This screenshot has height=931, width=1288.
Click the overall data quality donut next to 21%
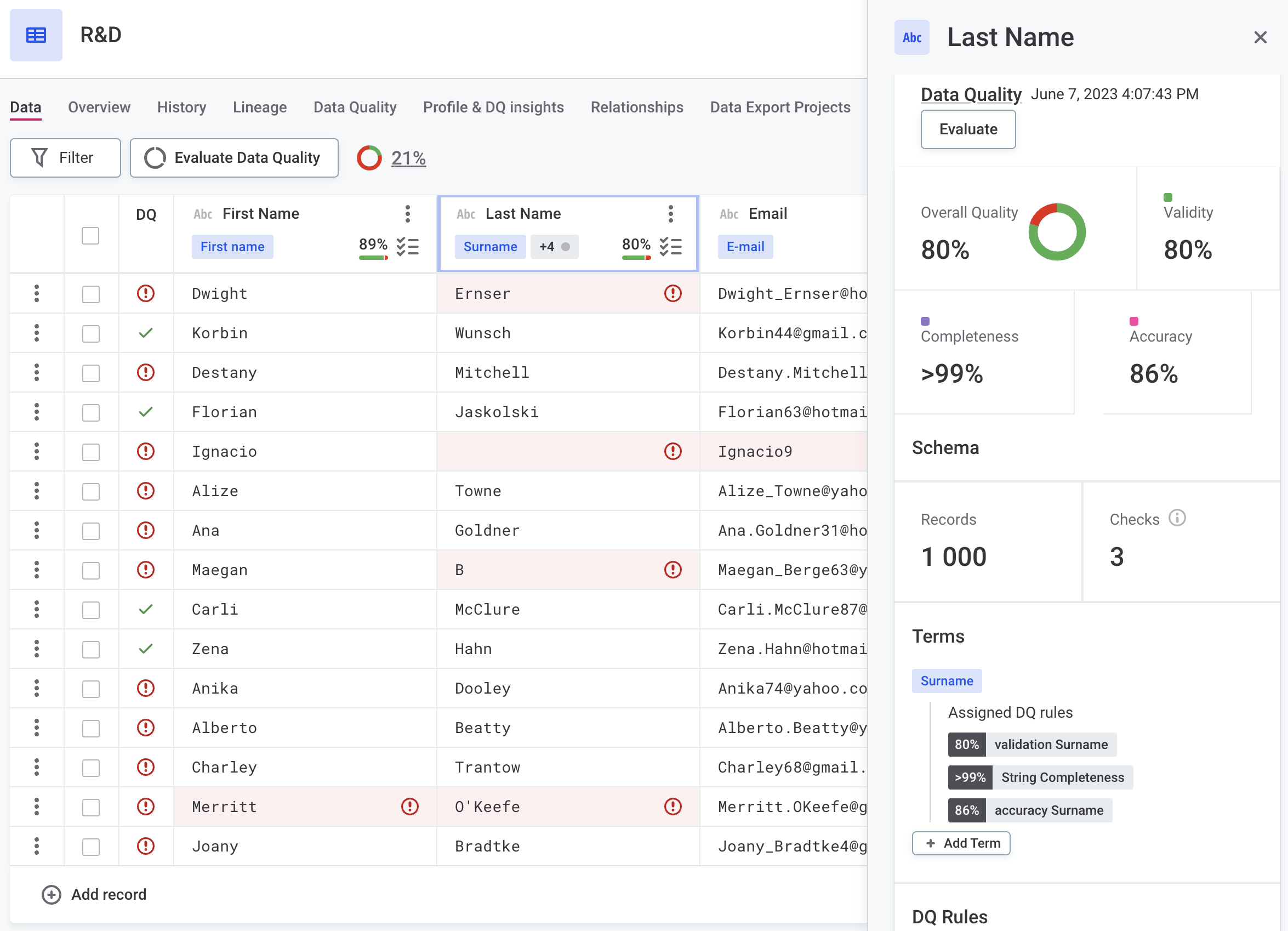[x=369, y=158]
